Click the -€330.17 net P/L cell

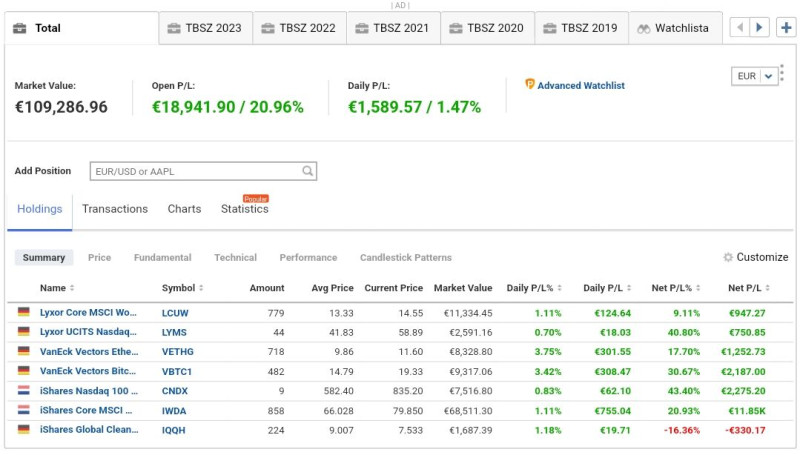[x=745, y=430]
